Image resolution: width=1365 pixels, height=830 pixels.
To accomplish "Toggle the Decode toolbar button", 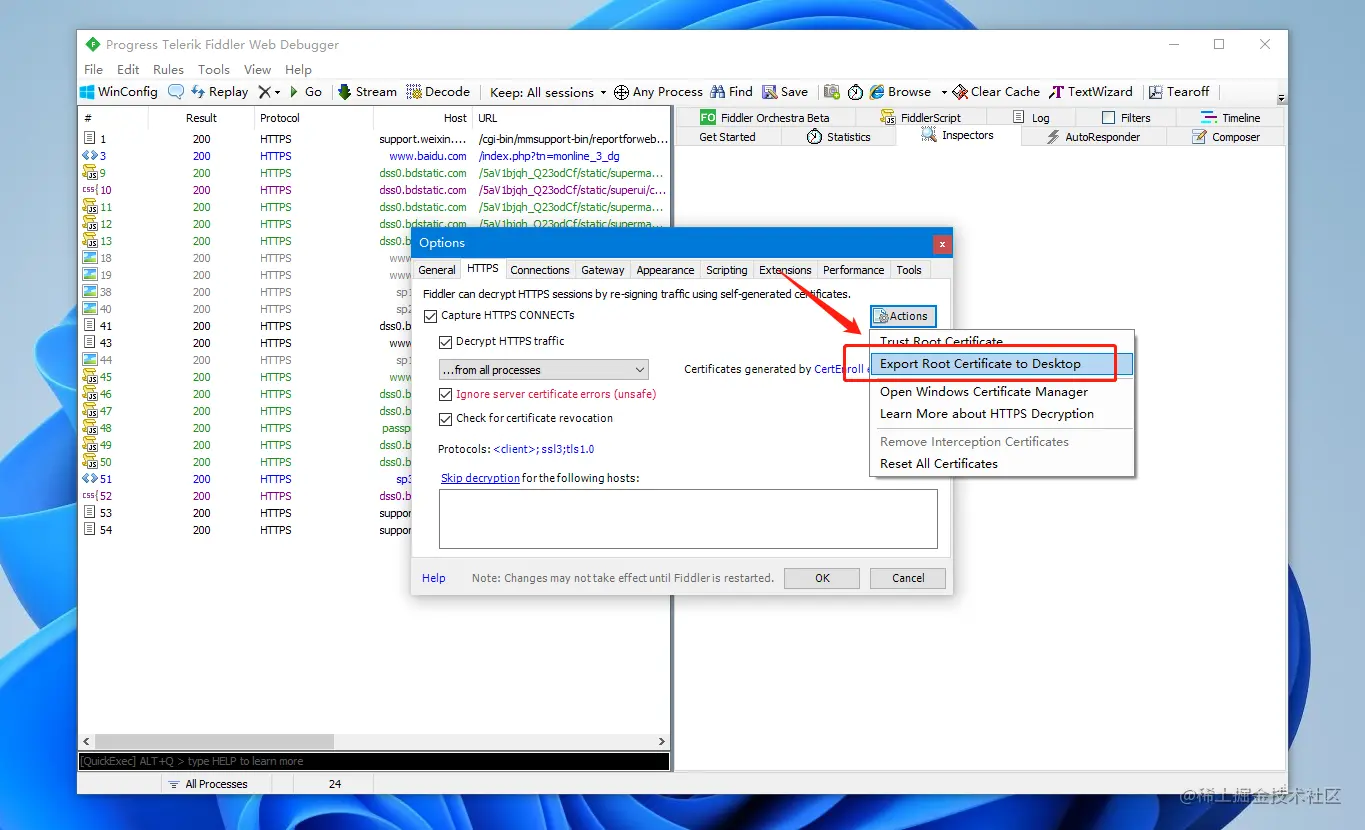I will pos(439,91).
